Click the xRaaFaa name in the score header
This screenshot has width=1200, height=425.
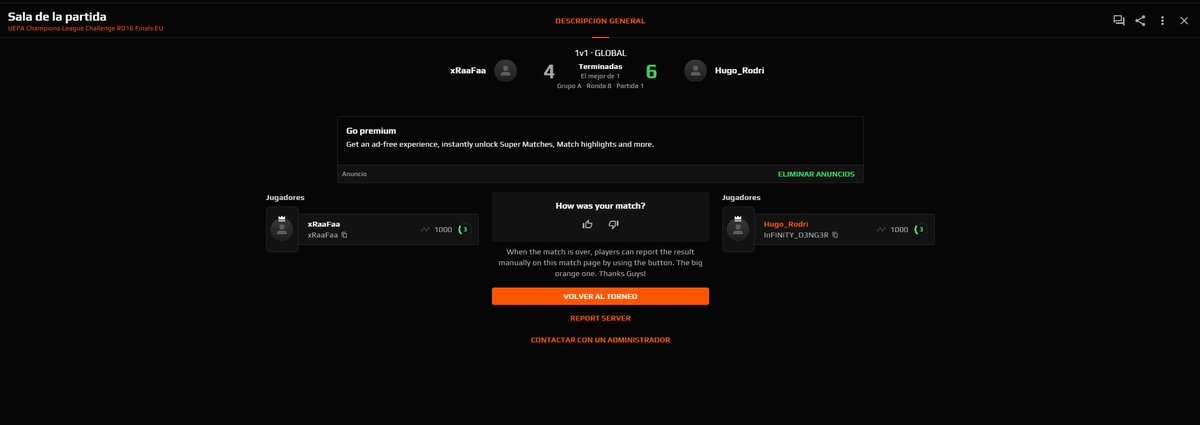coord(468,70)
